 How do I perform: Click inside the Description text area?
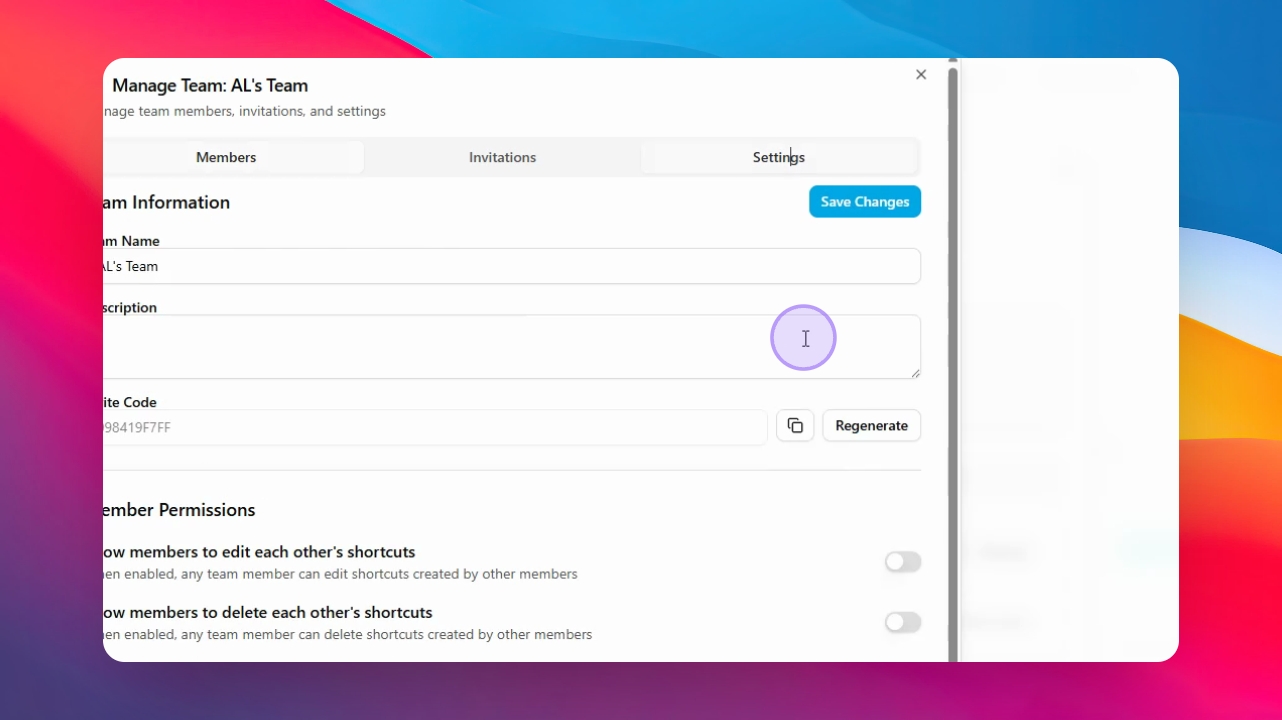click(x=511, y=347)
